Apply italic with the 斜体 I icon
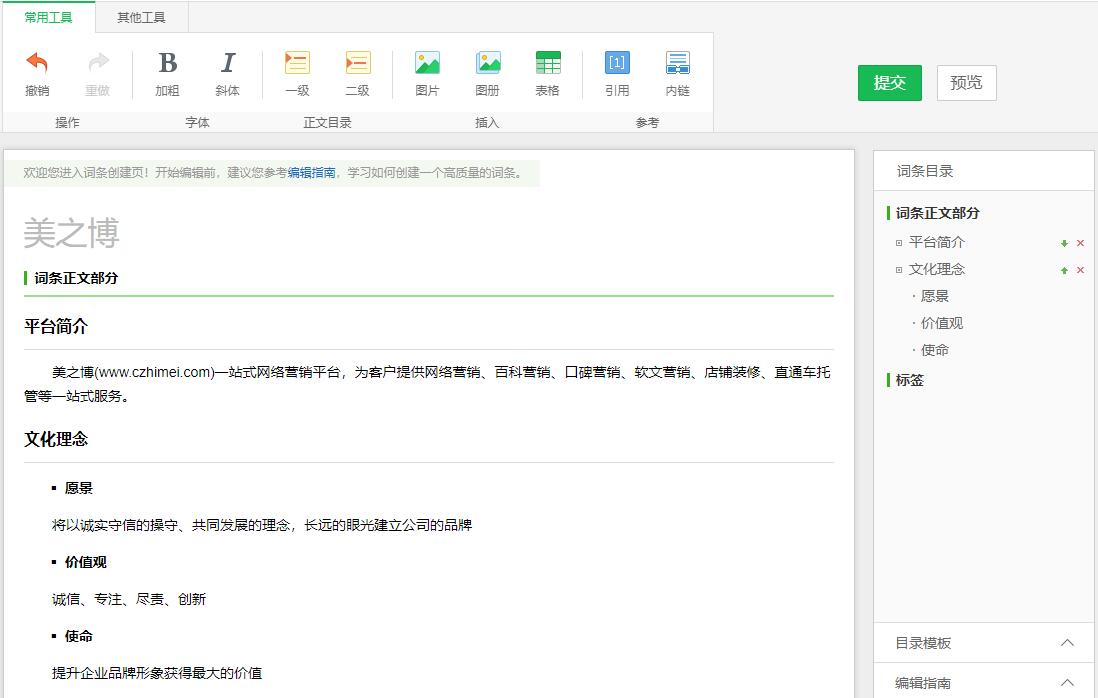 228,64
